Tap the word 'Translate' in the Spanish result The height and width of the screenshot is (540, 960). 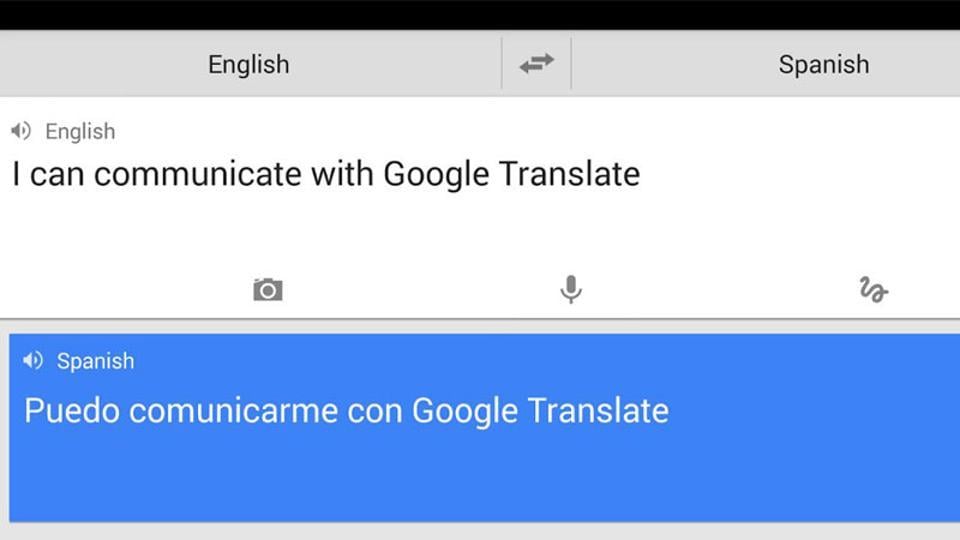598,410
